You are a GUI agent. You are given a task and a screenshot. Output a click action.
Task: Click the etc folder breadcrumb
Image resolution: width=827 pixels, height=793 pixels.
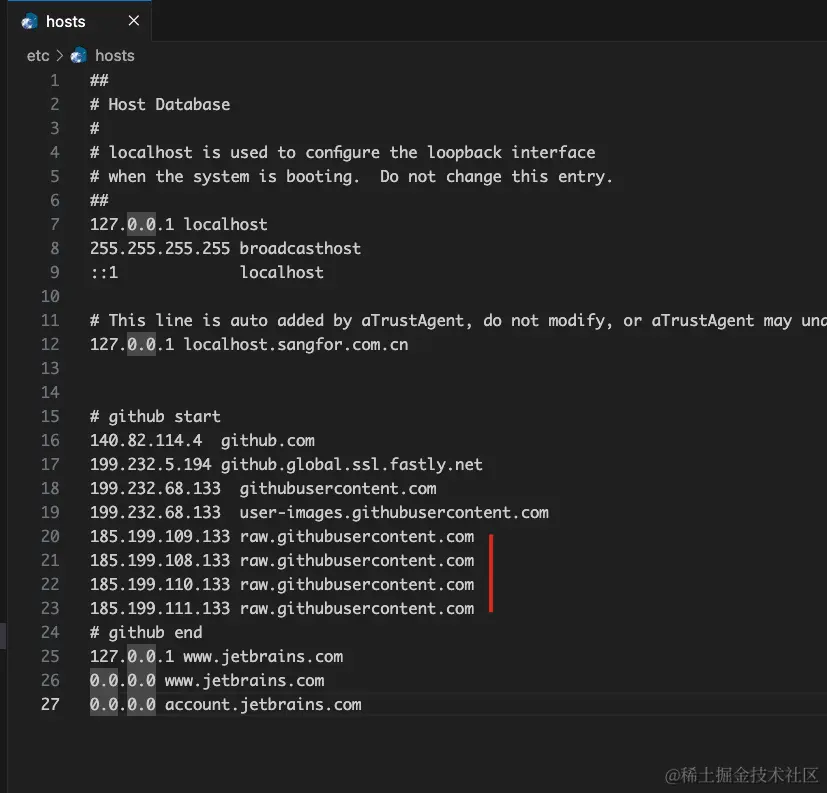37,56
